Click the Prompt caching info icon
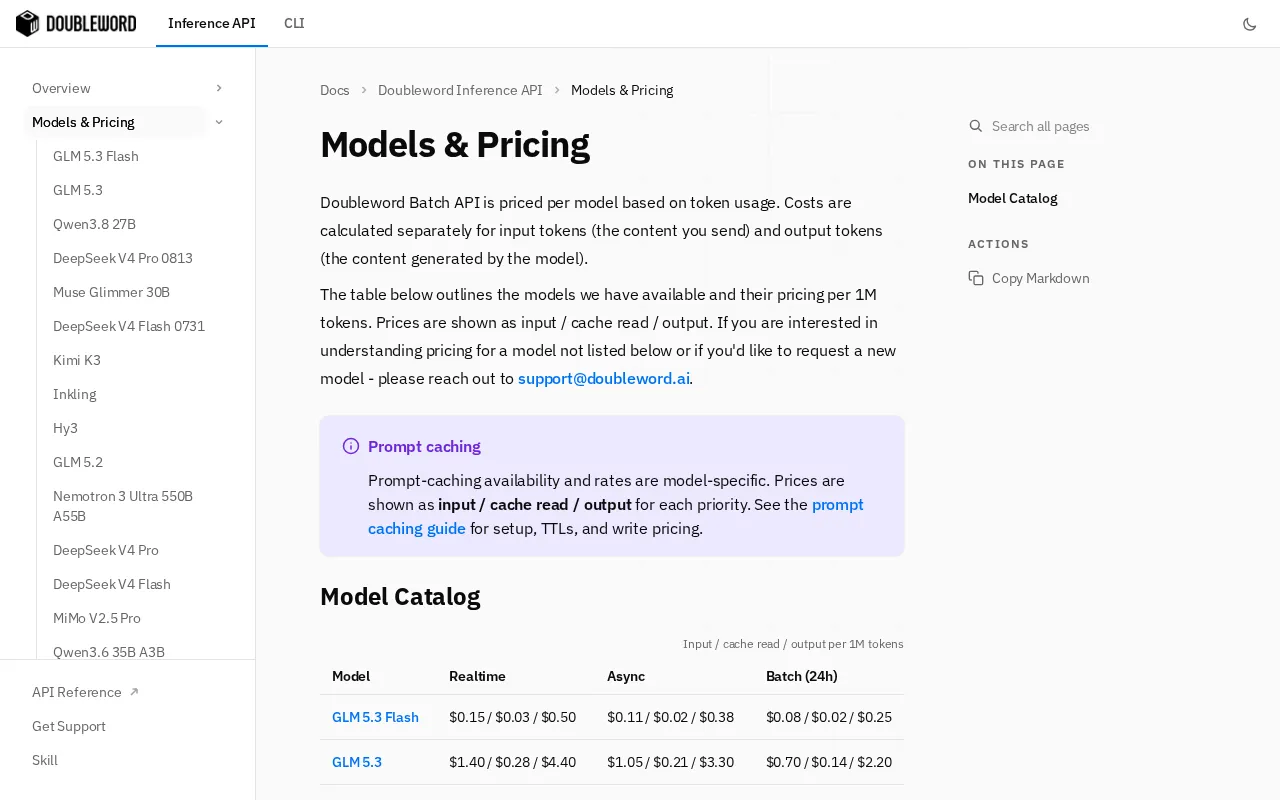 click(351, 446)
